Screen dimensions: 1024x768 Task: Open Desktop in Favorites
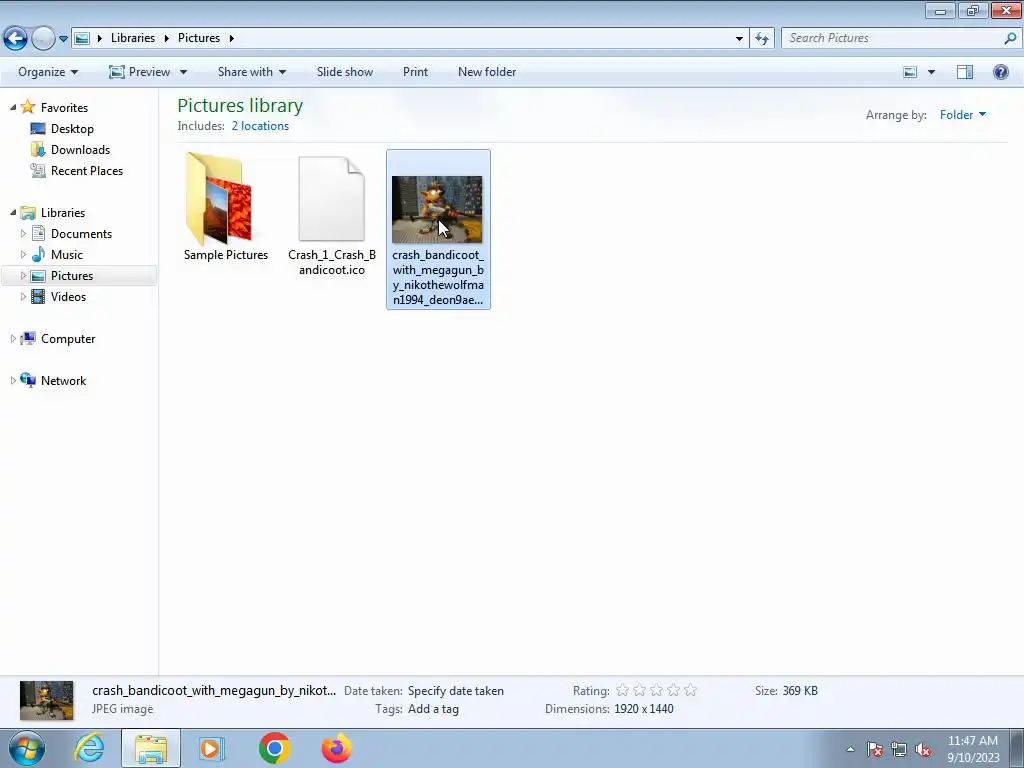click(x=72, y=129)
